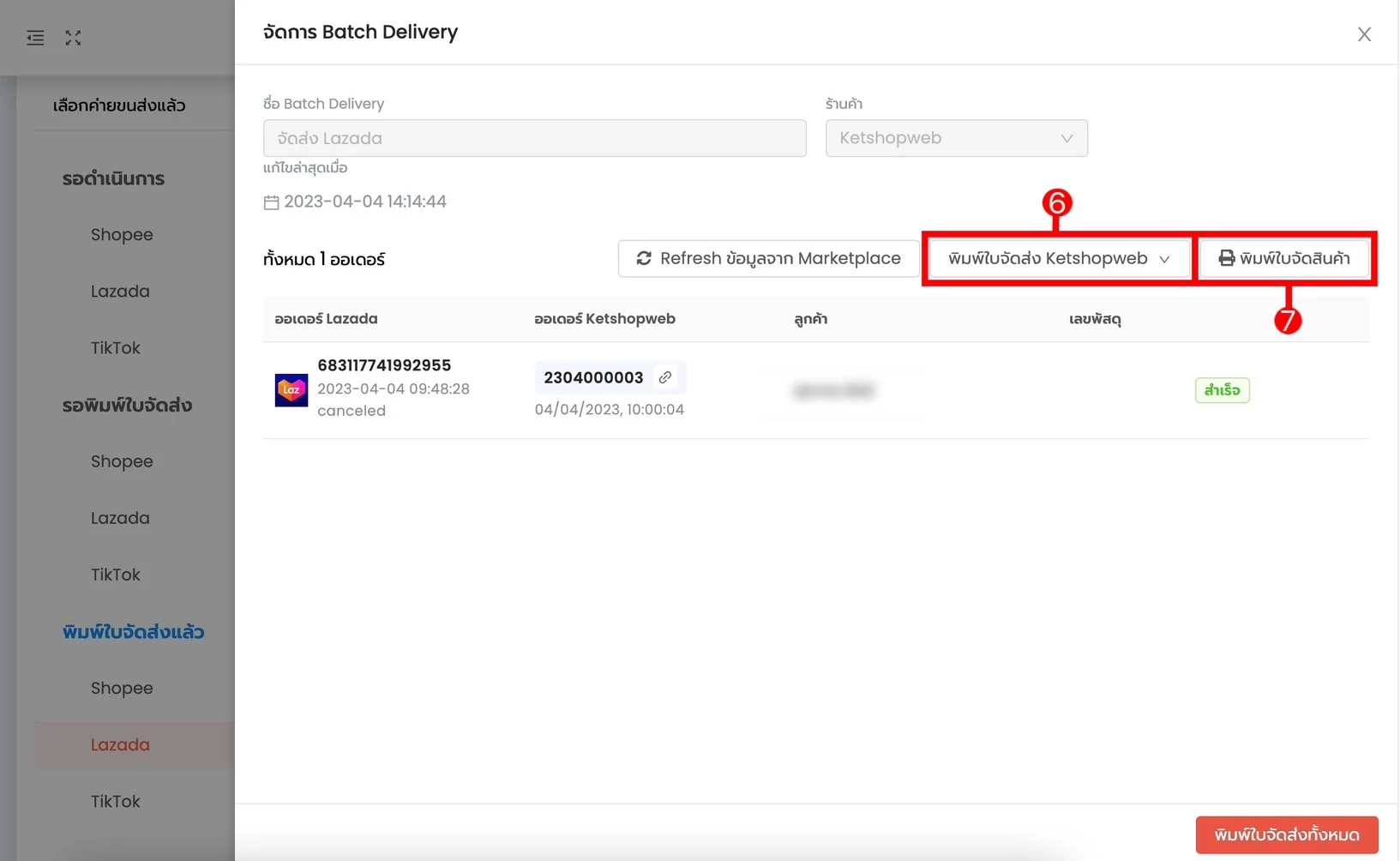Screen dimensions: 1400x861
Task: Click the pending section heading in sidebar
Action: click(113, 178)
